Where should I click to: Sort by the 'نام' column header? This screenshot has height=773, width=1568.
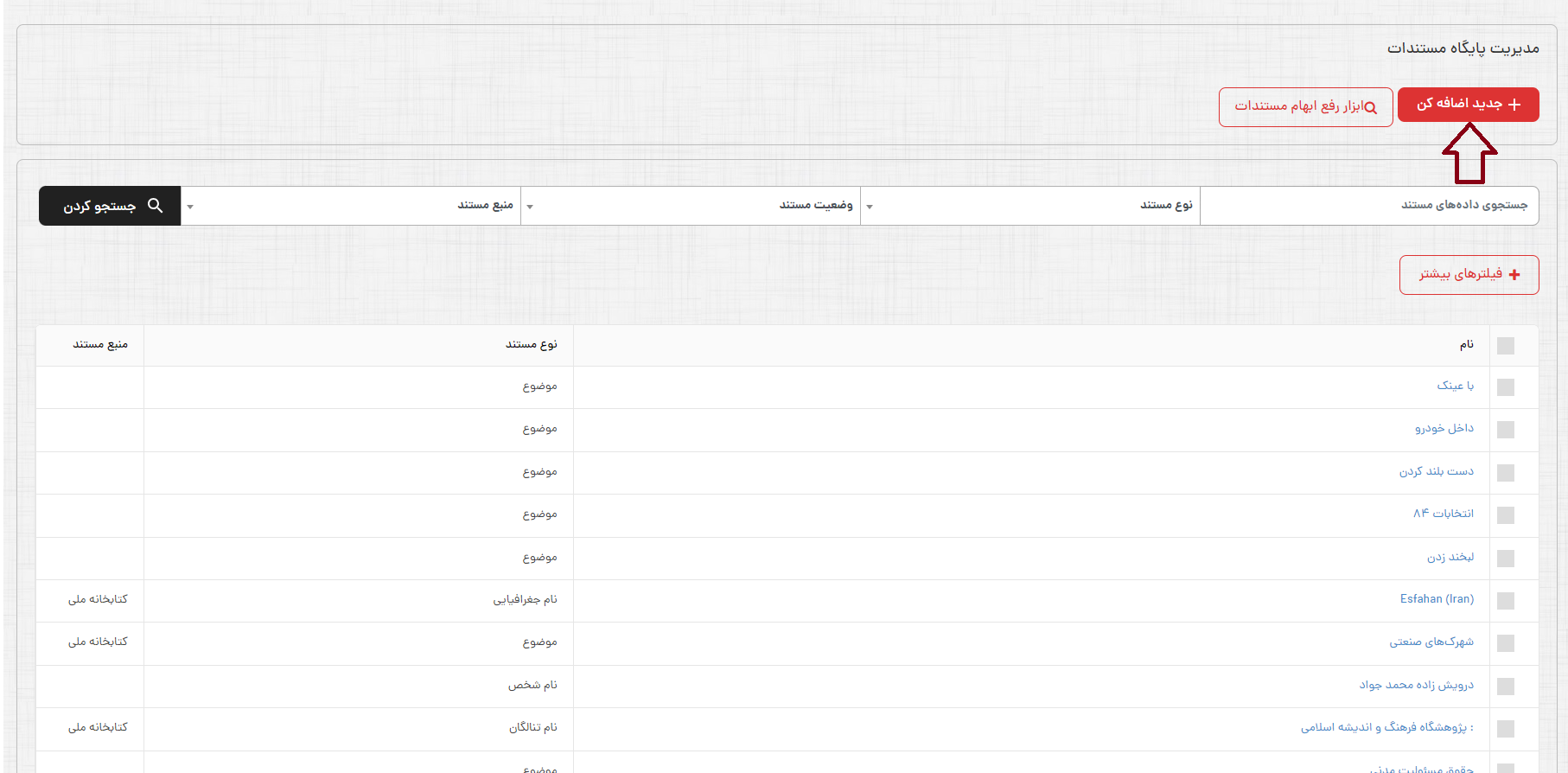(1466, 345)
